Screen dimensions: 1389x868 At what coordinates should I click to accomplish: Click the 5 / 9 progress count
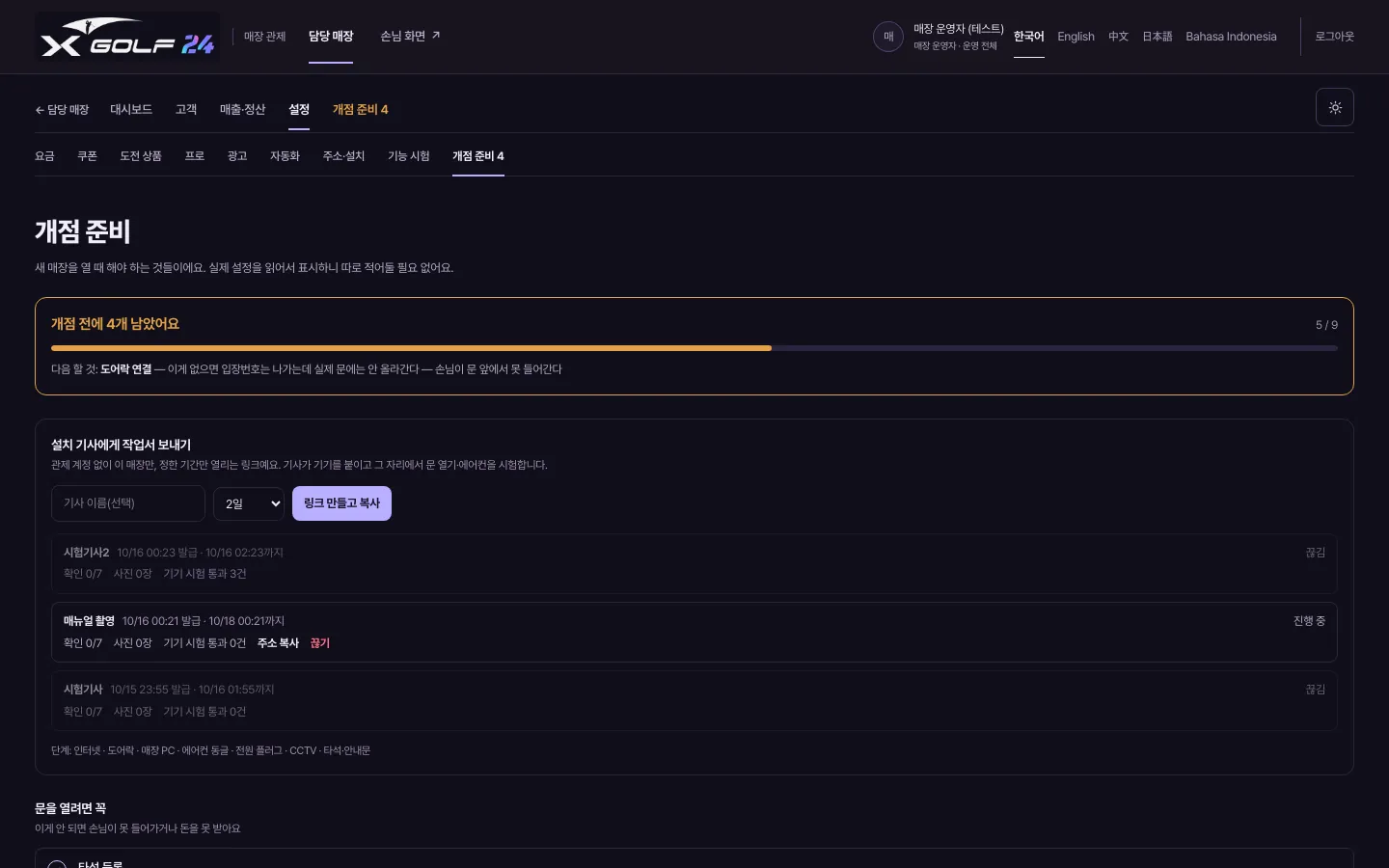coord(1326,325)
